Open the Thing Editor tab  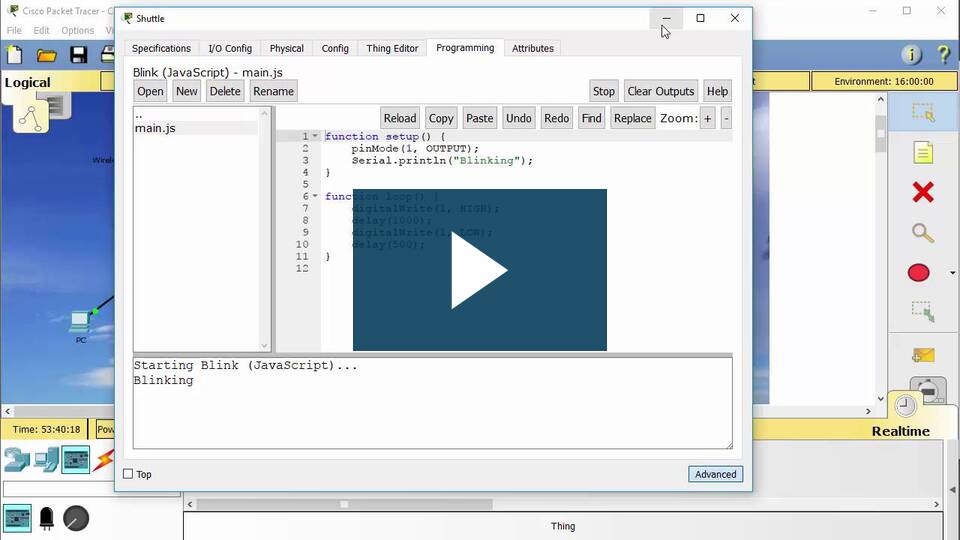click(x=392, y=48)
